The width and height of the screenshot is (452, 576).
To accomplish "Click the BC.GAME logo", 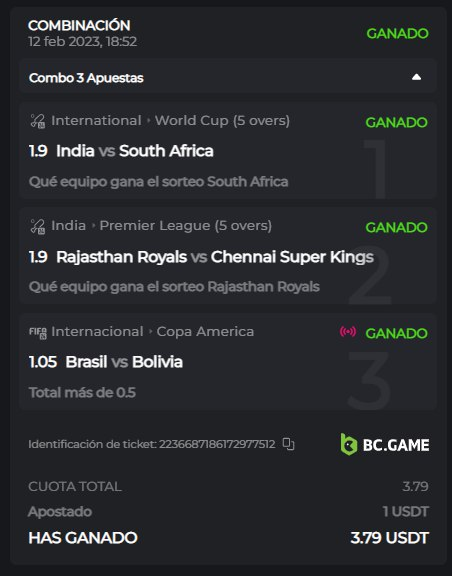I will pyautogui.click(x=384, y=444).
